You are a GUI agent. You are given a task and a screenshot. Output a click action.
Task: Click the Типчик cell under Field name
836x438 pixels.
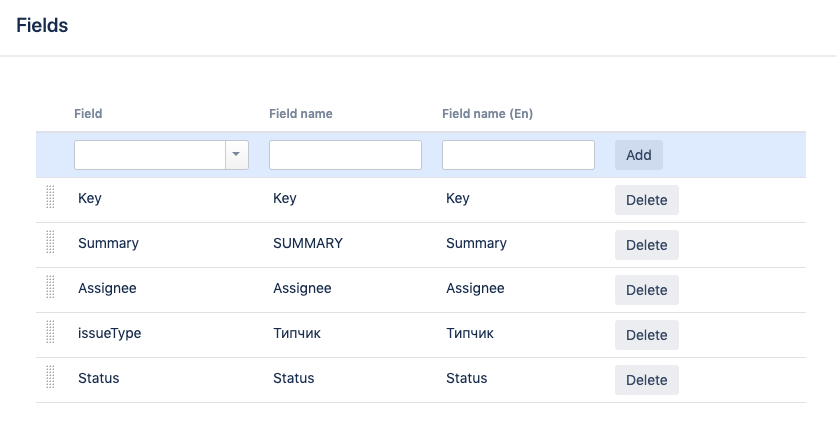click(x=297, y=333)
